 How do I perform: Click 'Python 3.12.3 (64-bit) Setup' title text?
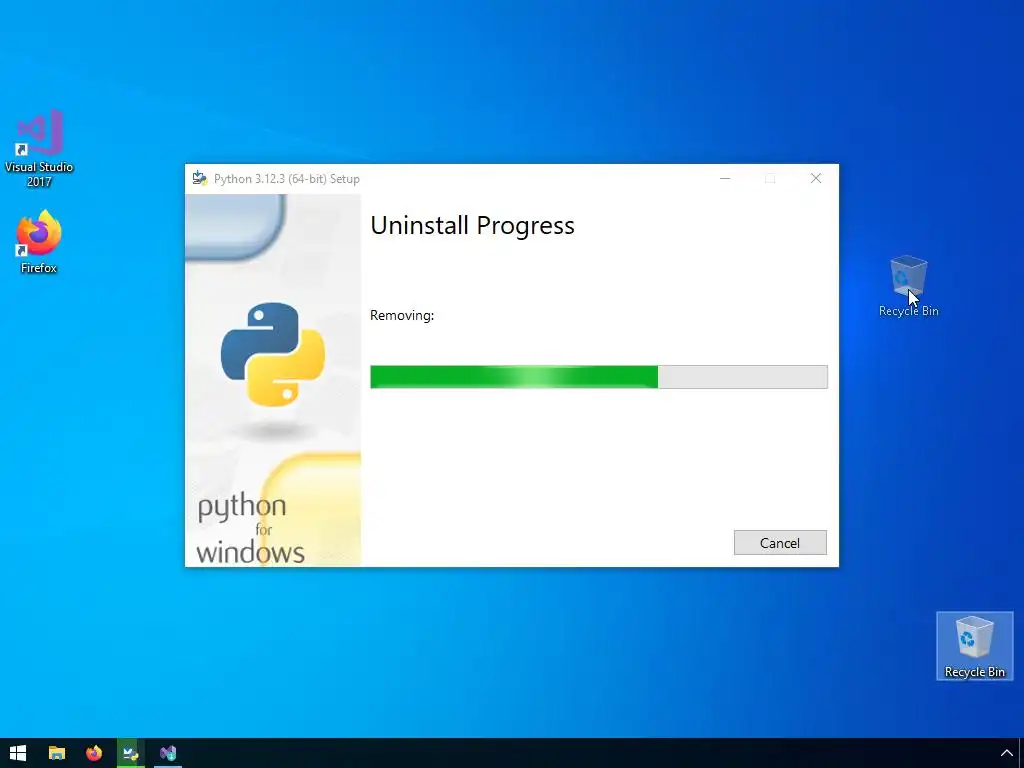pos(287,179)
